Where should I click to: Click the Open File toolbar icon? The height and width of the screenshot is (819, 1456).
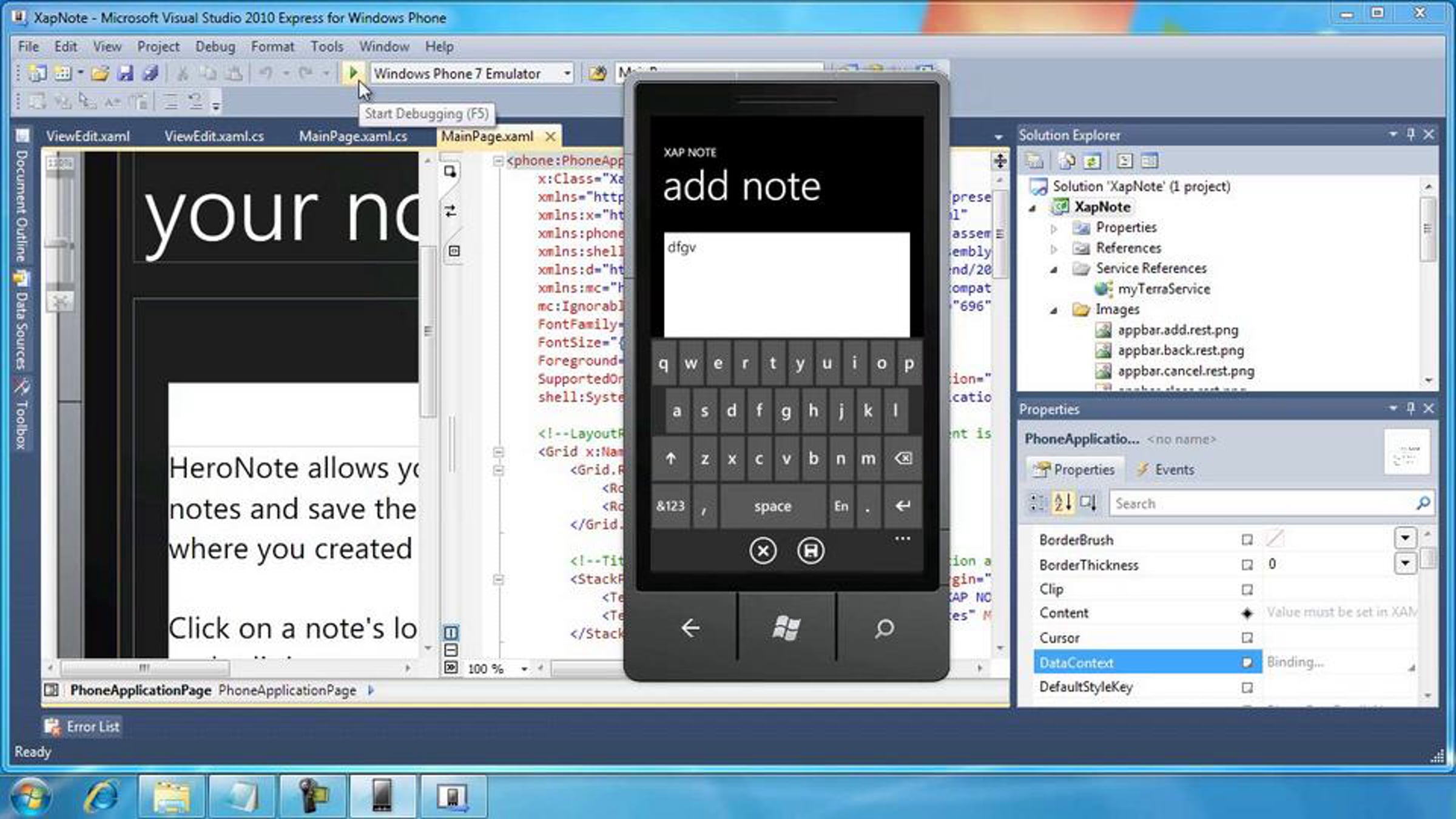click(x=99, y=73)
